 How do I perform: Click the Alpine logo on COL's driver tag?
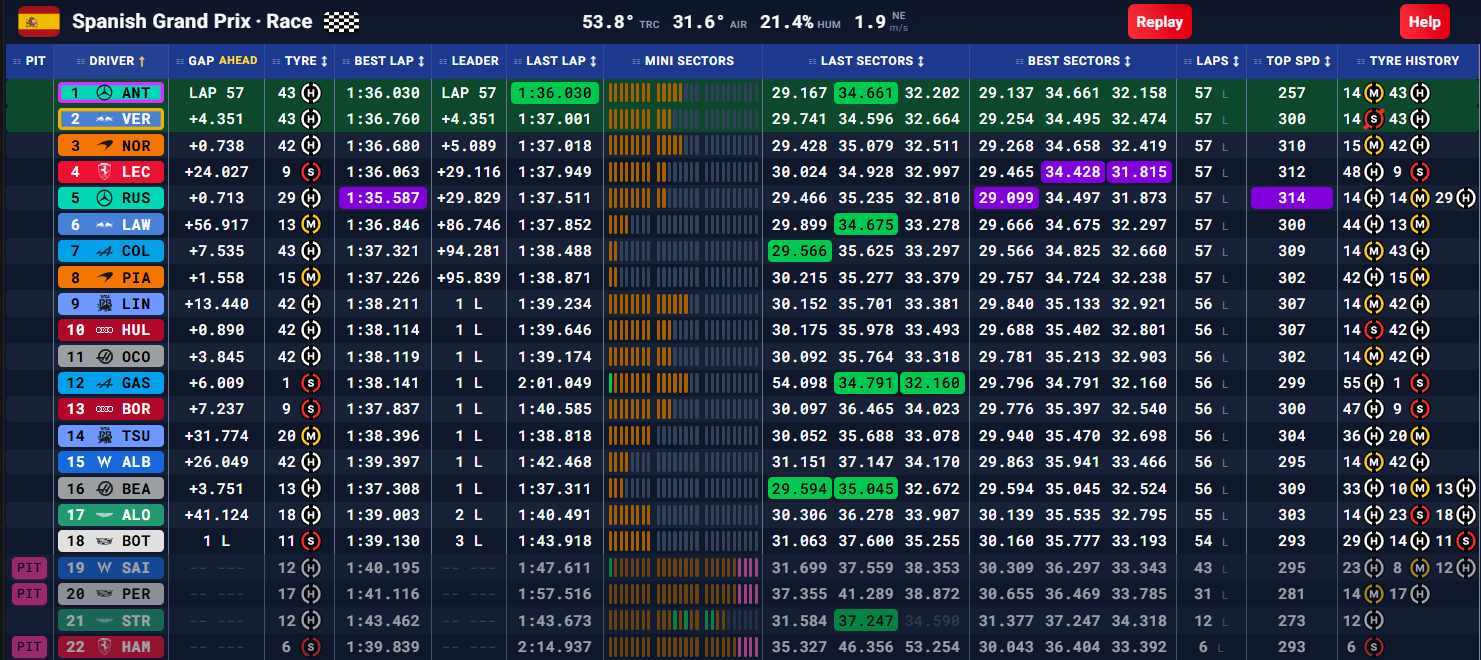coord(104,251)
